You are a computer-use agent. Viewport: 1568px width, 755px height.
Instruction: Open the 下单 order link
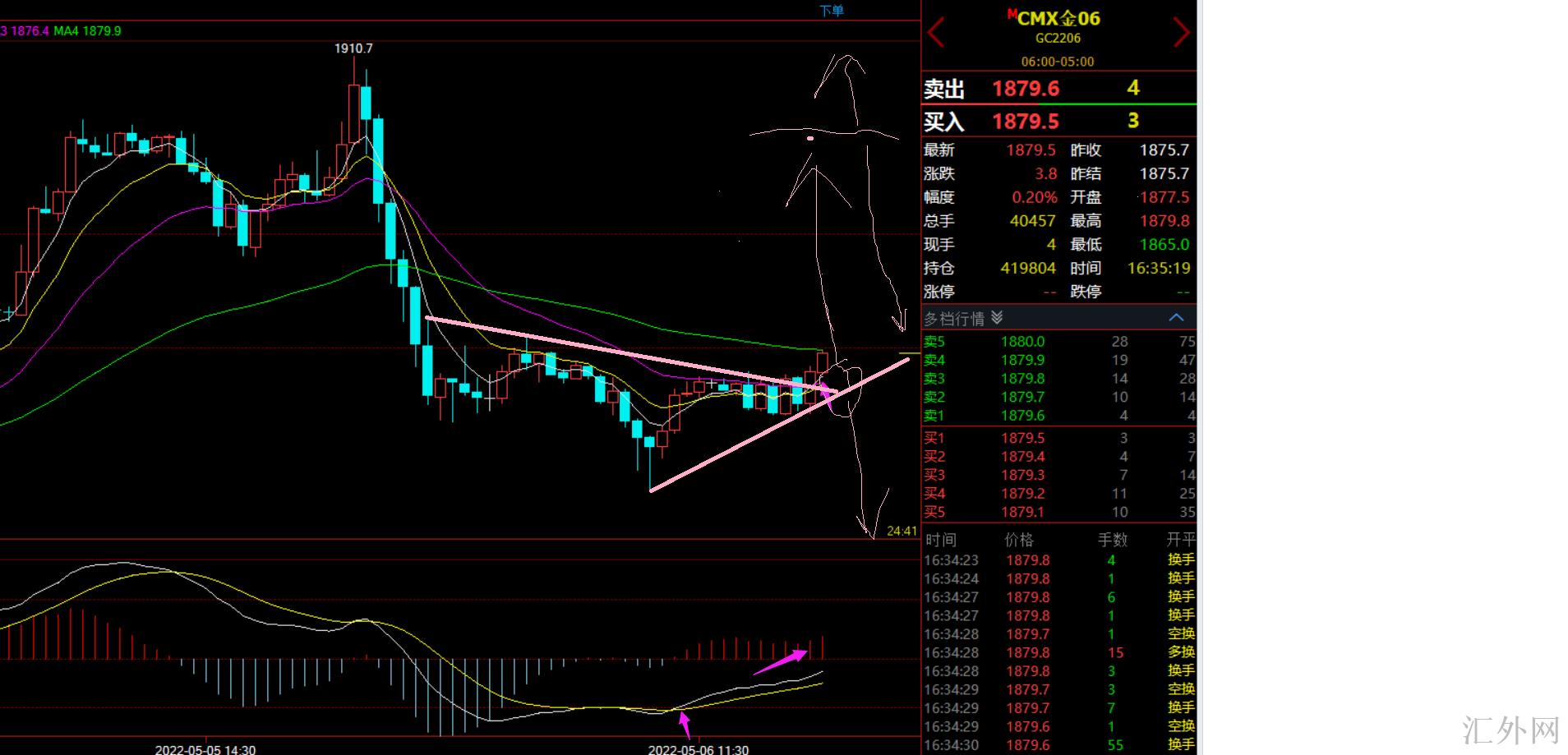pos(832,11)
